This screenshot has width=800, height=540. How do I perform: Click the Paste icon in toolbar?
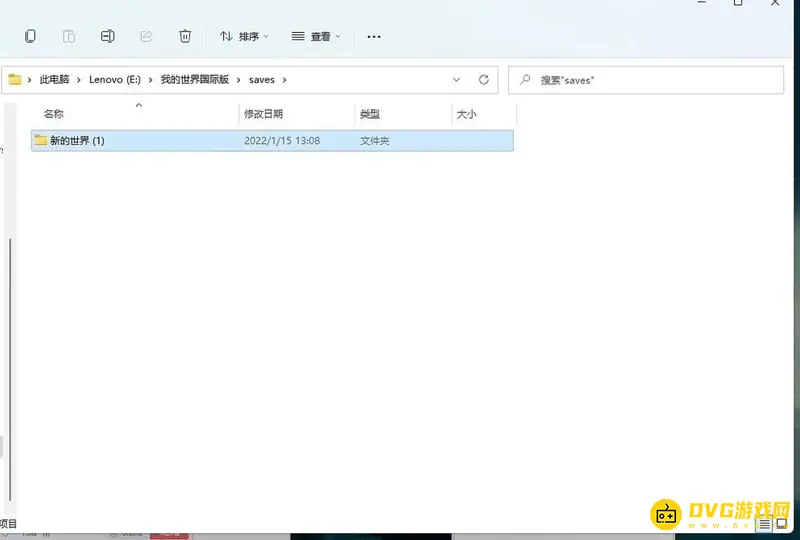pyautogui.click(x=69, y=36)
